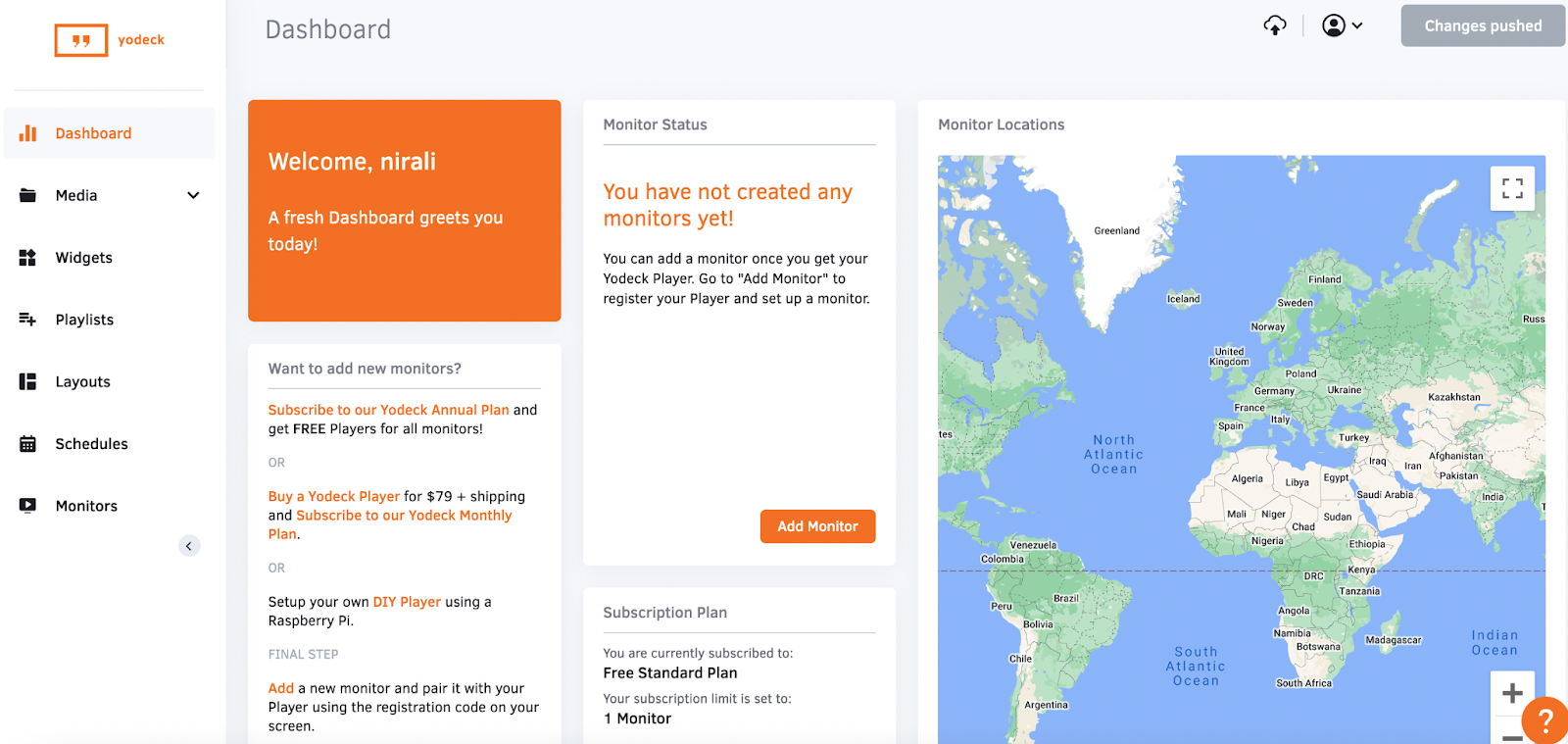Click the Welcome, nirali heading

352,162
